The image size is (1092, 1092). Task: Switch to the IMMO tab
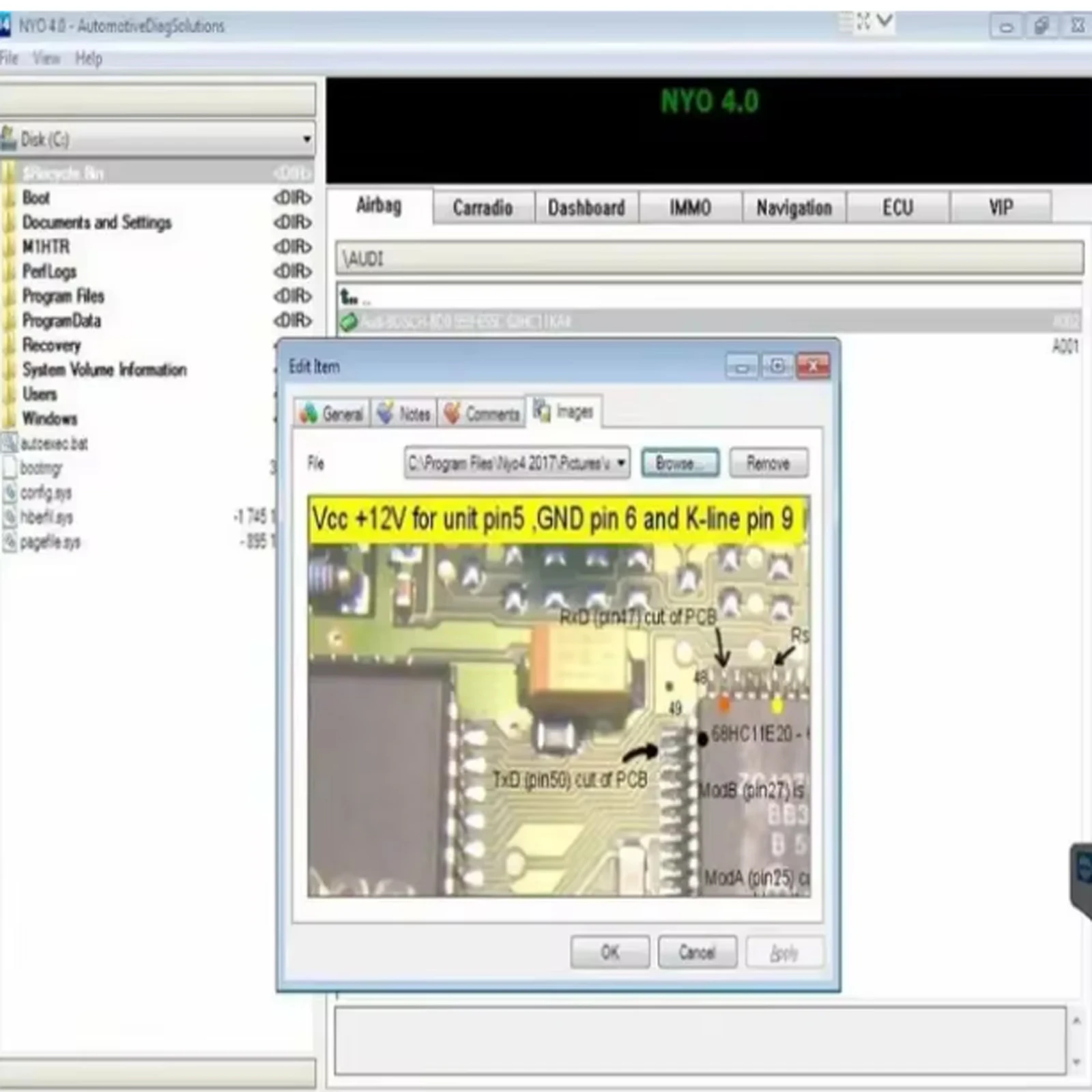click(x=690, y=207)
